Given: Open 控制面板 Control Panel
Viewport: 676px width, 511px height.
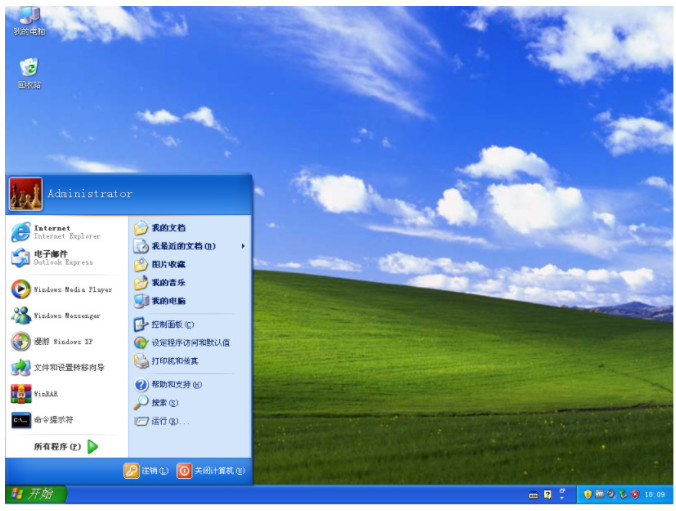Looking at the screenshot, I should pyautogui.click(x=171, y=324).
